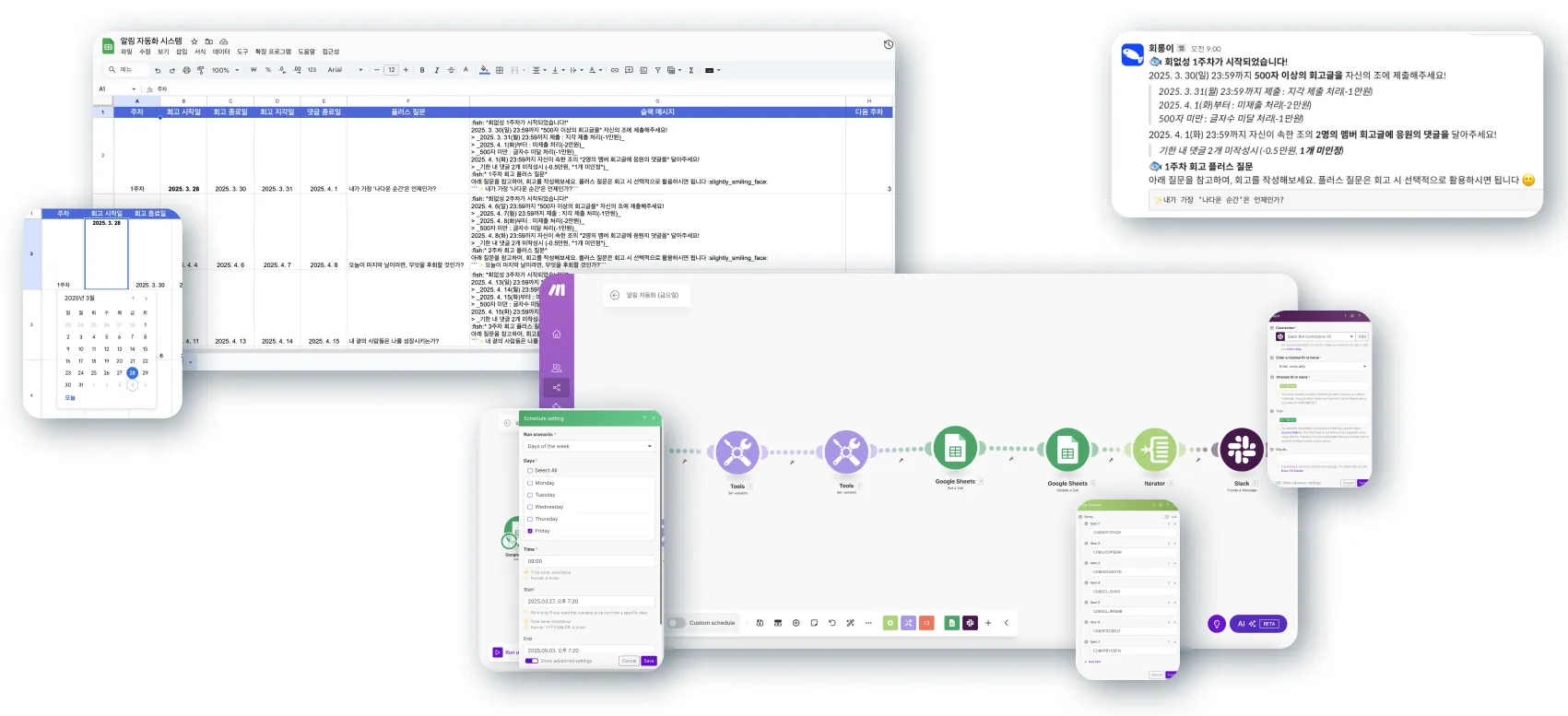This screenshot has height=716, width=1568.
Task: Click the auto-align magic wand icon
Action: tap(850, 623)
